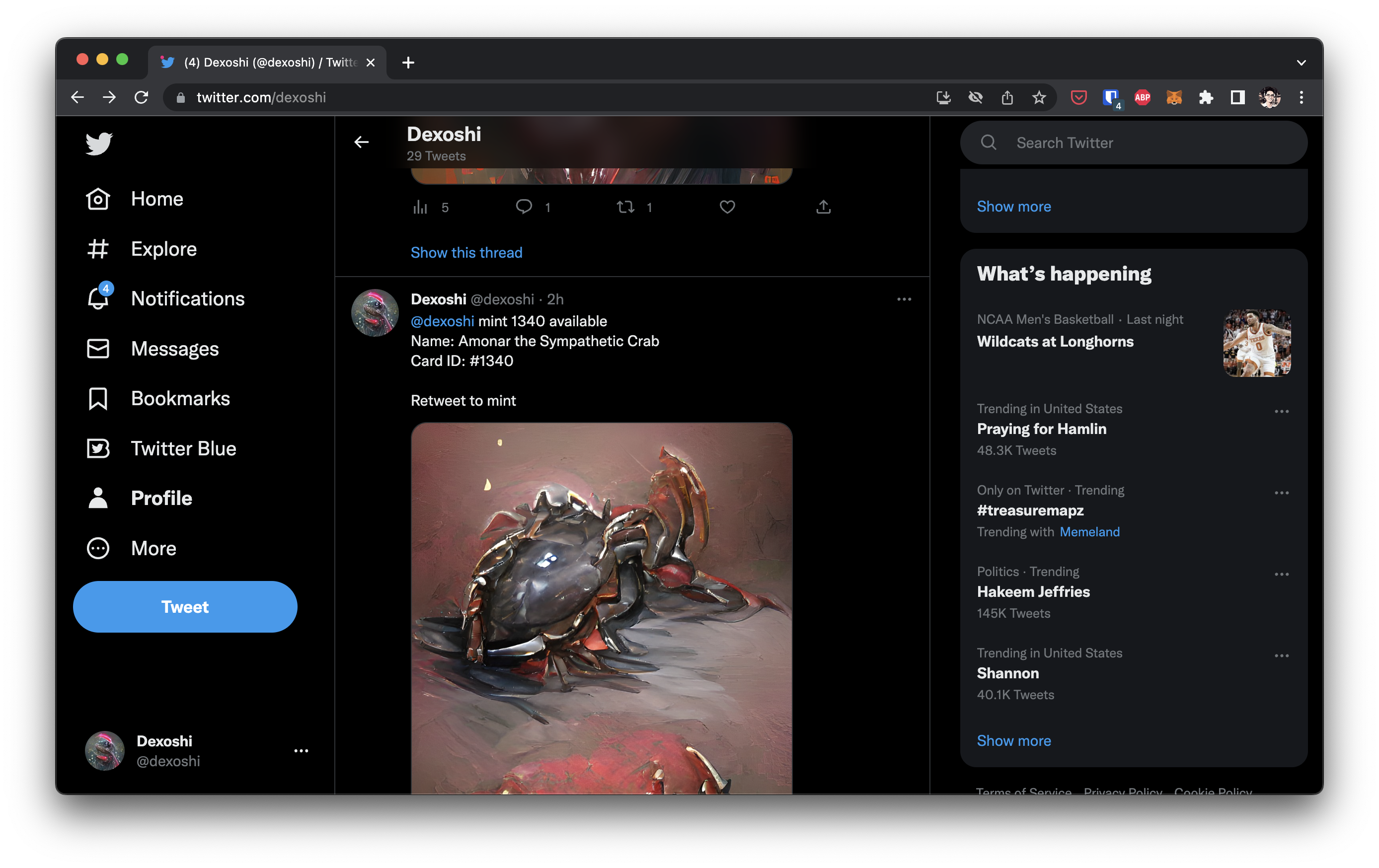Open Wildcats at Longhorns basketball thumbnail
This screenshot has height=868, width=1379.
coord(1256,343)
